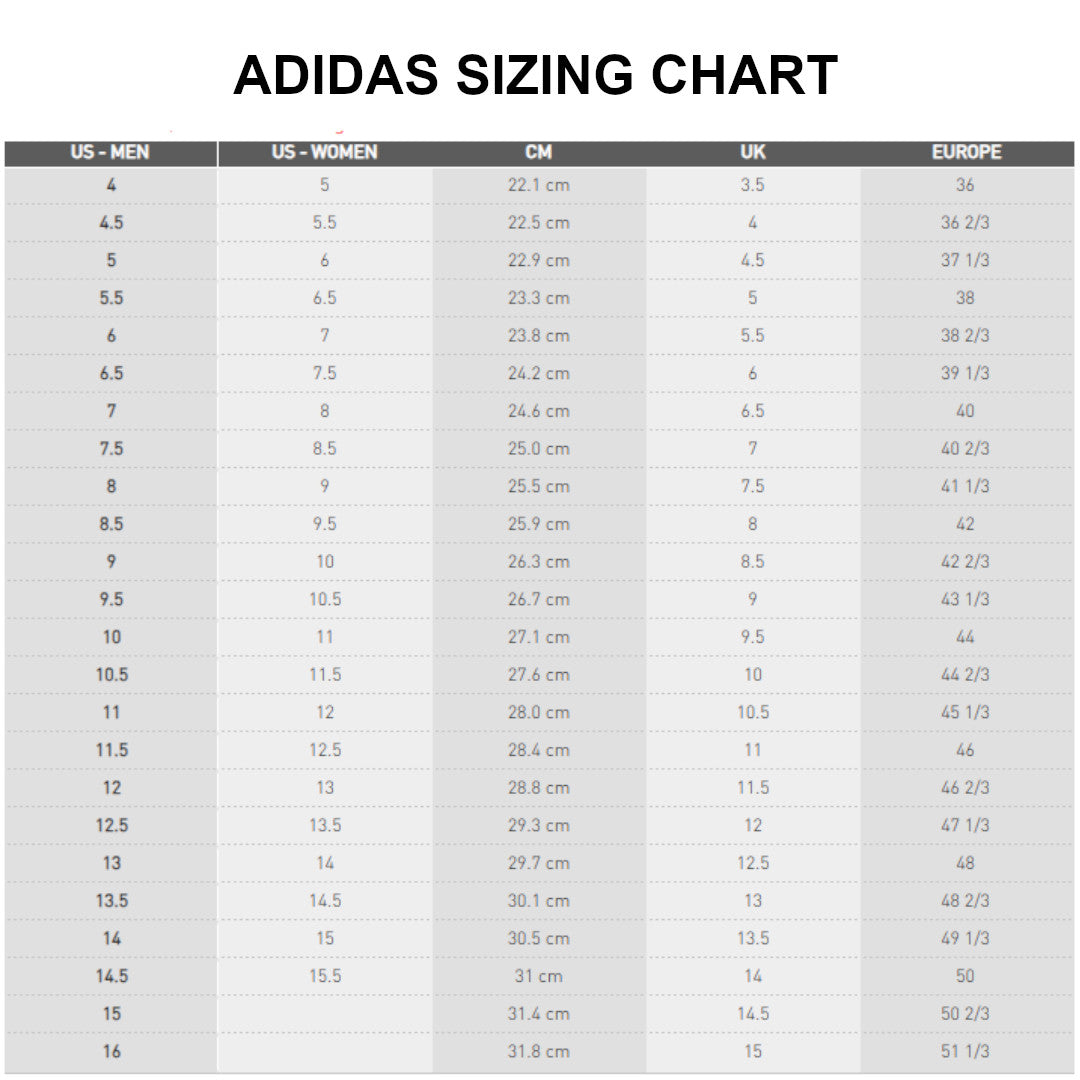The width and height of the screenshot is (1080, 1080).
Task: Click Europe size 48 cell
Action: pos(965,863)
